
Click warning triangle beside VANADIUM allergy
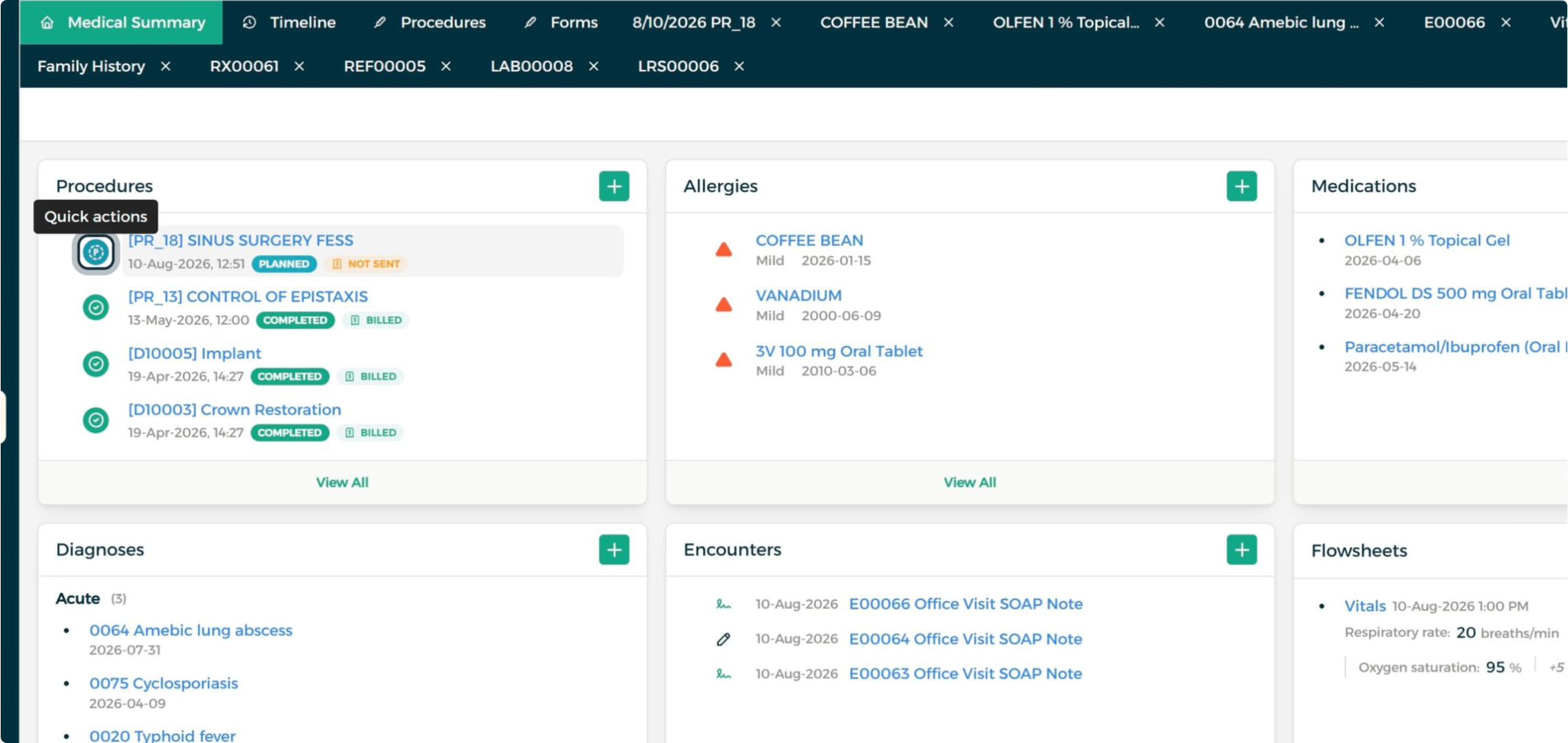click(x=723, y=305)
